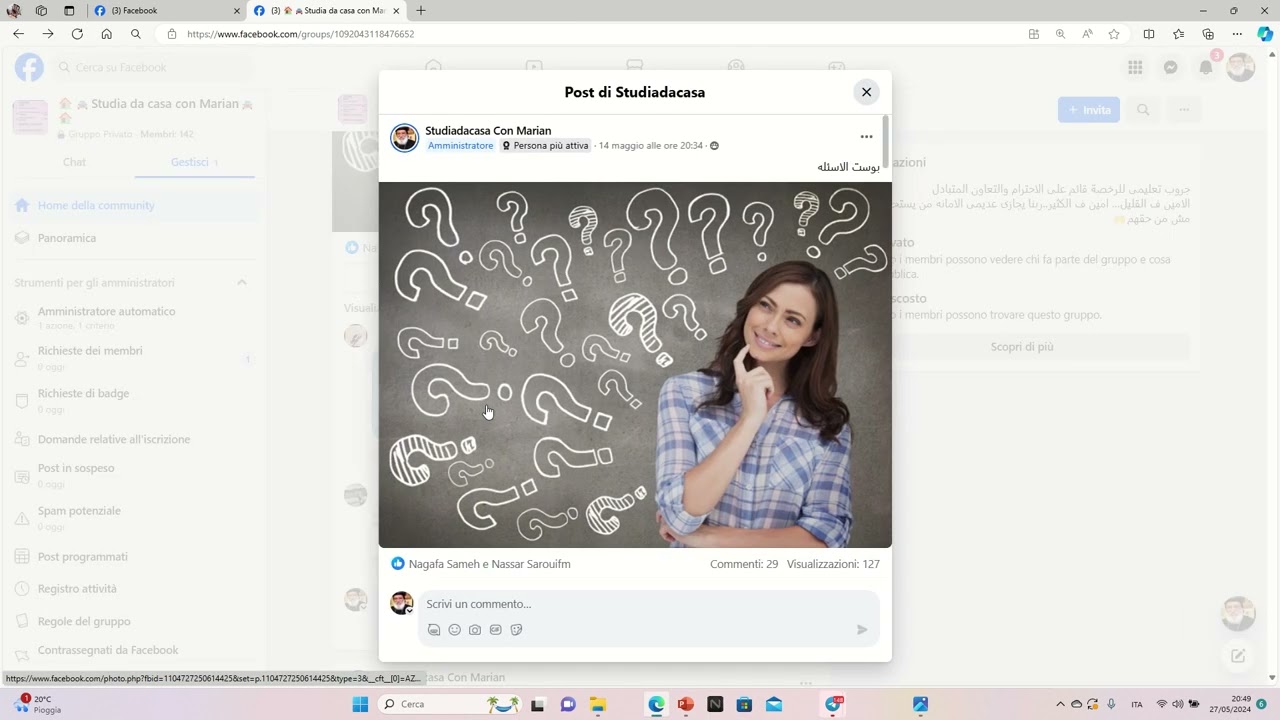
Task: Add this page to favorites star
Action: pyautogui.click(x=1114, y=34)
